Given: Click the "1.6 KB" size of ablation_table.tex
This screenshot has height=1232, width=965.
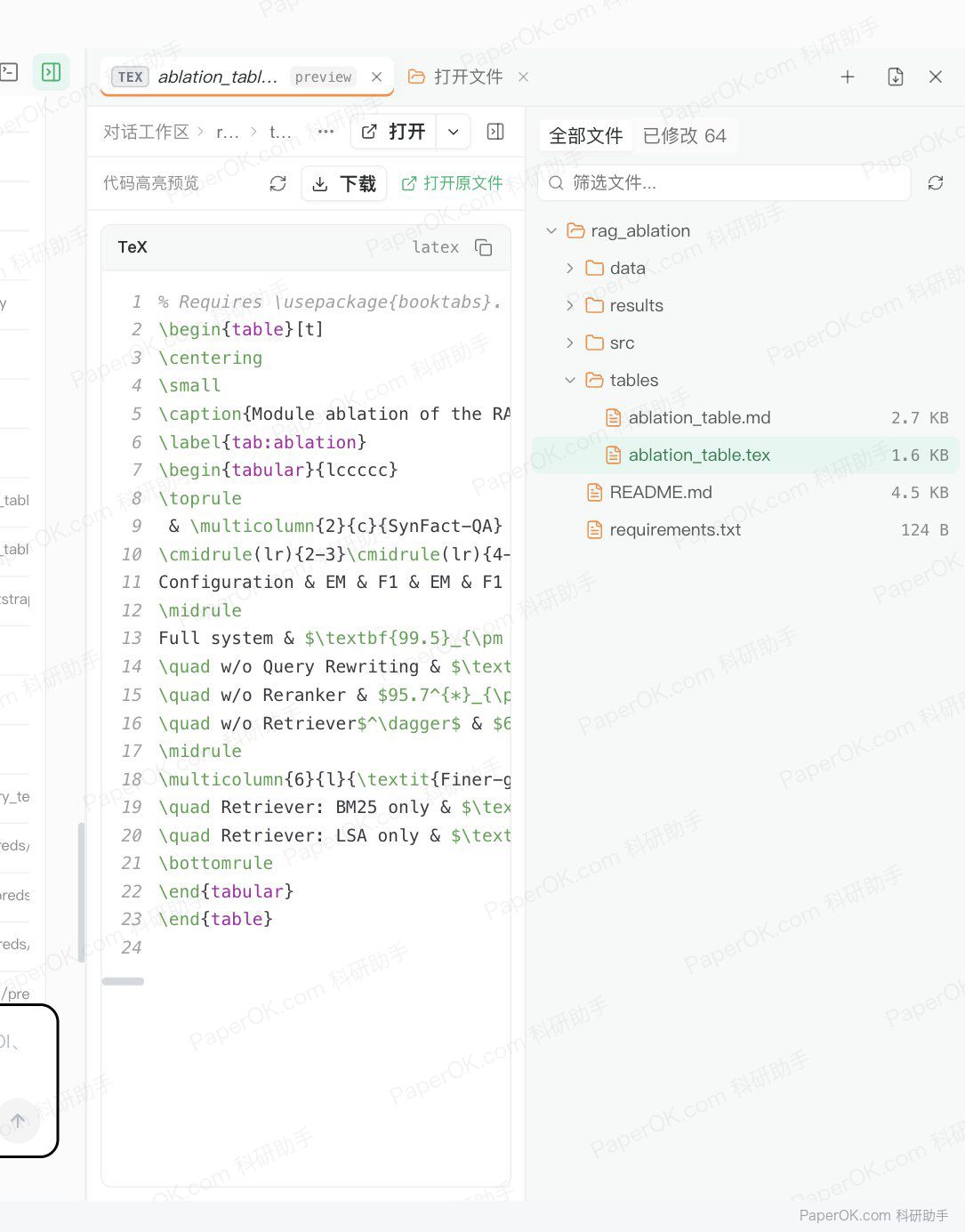Looking at the screenshot, I should pyautogui.click(x=920, y=455).
